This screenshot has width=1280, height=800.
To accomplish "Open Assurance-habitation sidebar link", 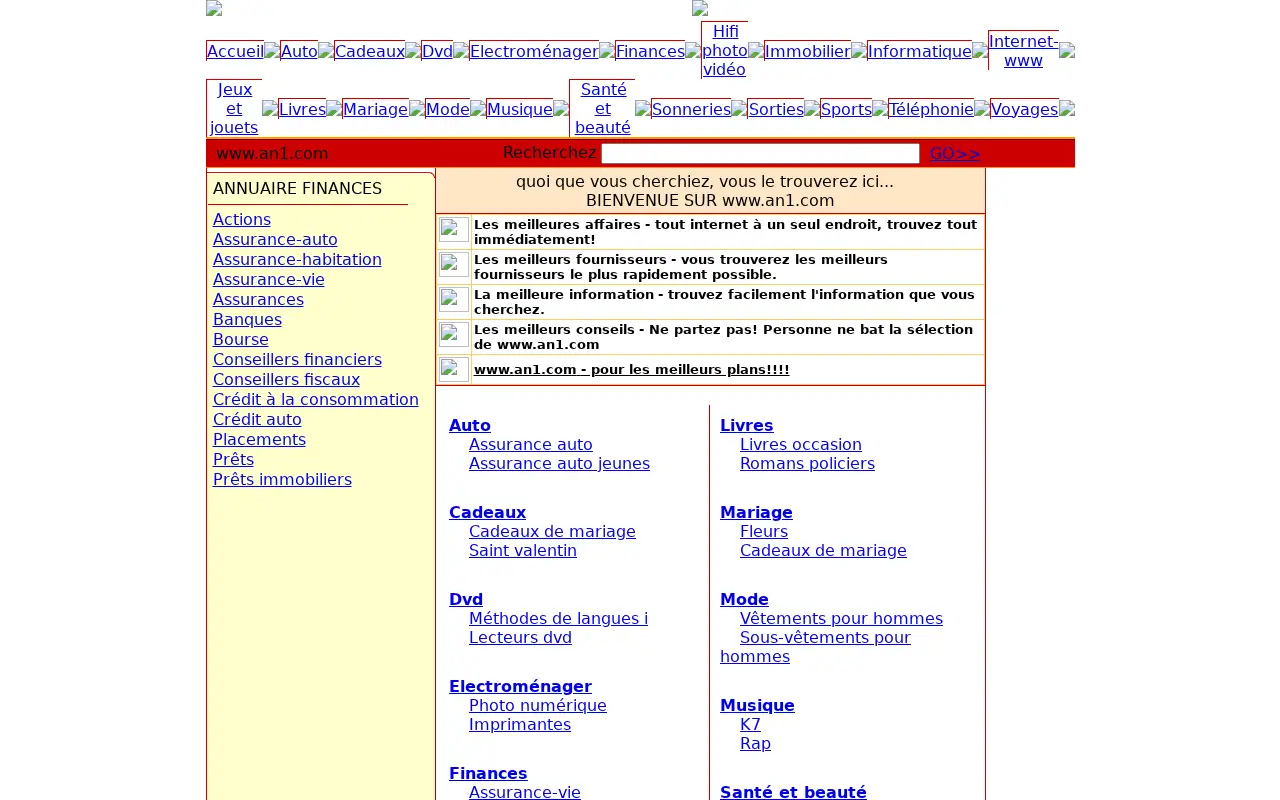I will click(x=297, y=259).
